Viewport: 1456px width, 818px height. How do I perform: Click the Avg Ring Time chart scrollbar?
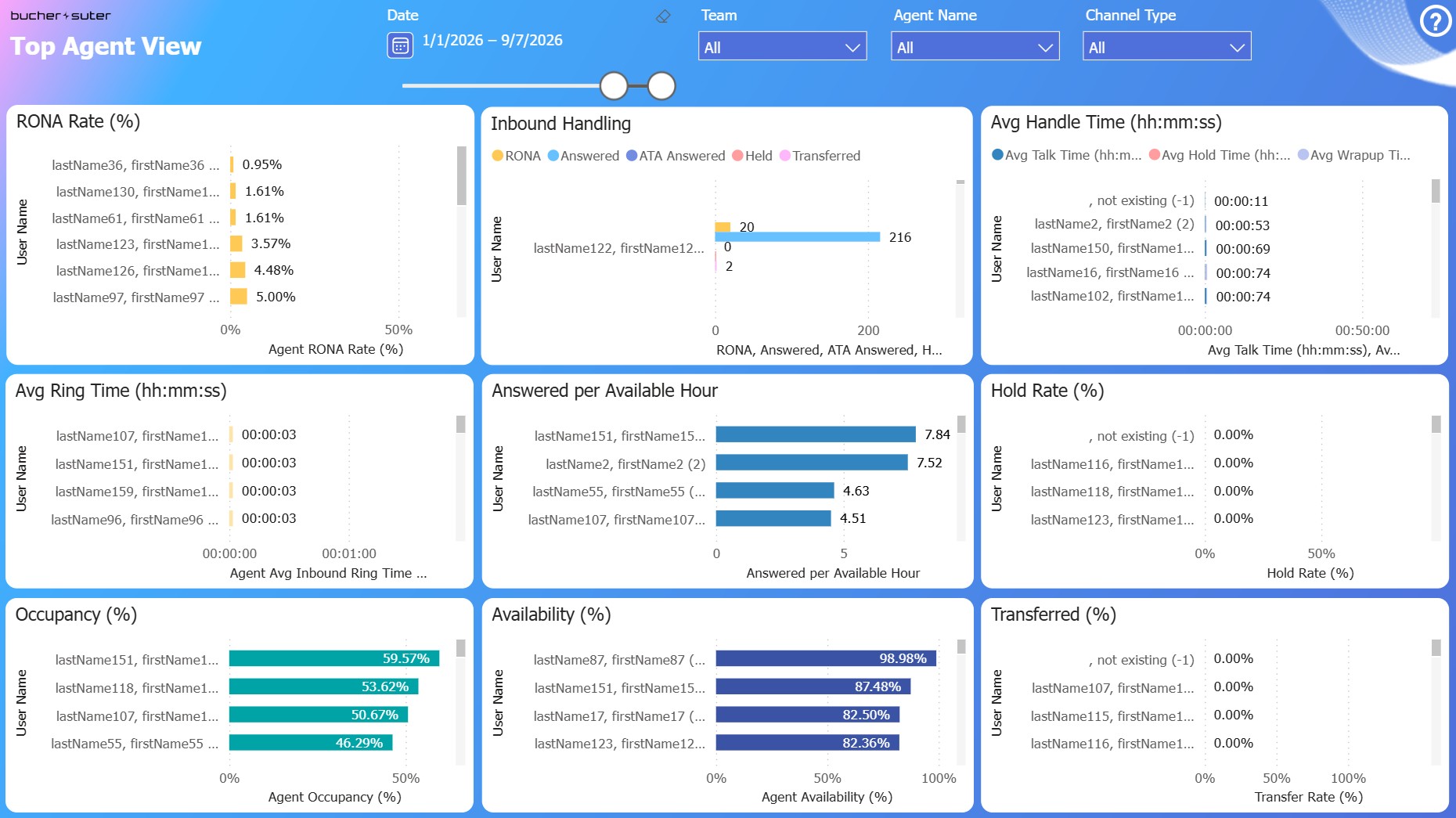click(461, 424)
